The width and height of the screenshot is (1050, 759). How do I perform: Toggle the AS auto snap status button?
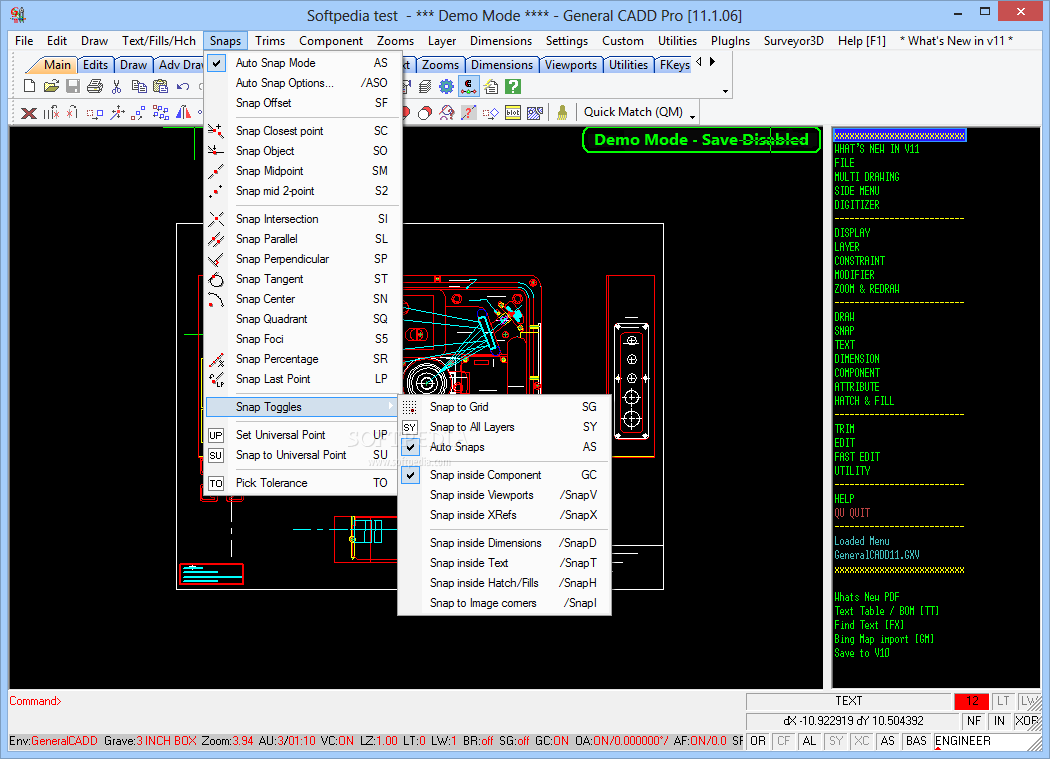coord(887,741)
